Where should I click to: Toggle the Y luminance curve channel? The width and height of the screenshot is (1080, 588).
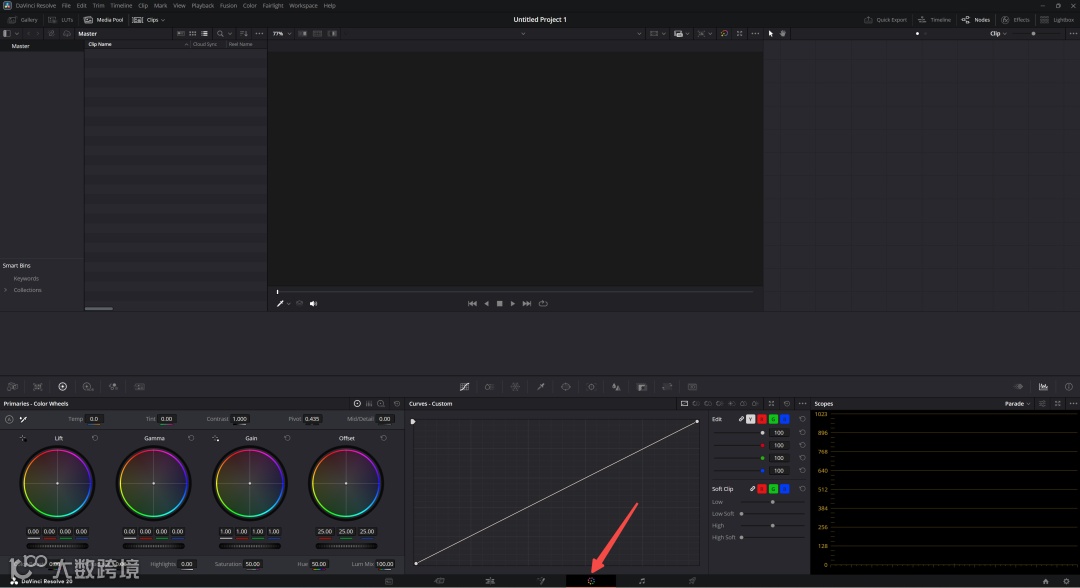click(x=751, y=419)
